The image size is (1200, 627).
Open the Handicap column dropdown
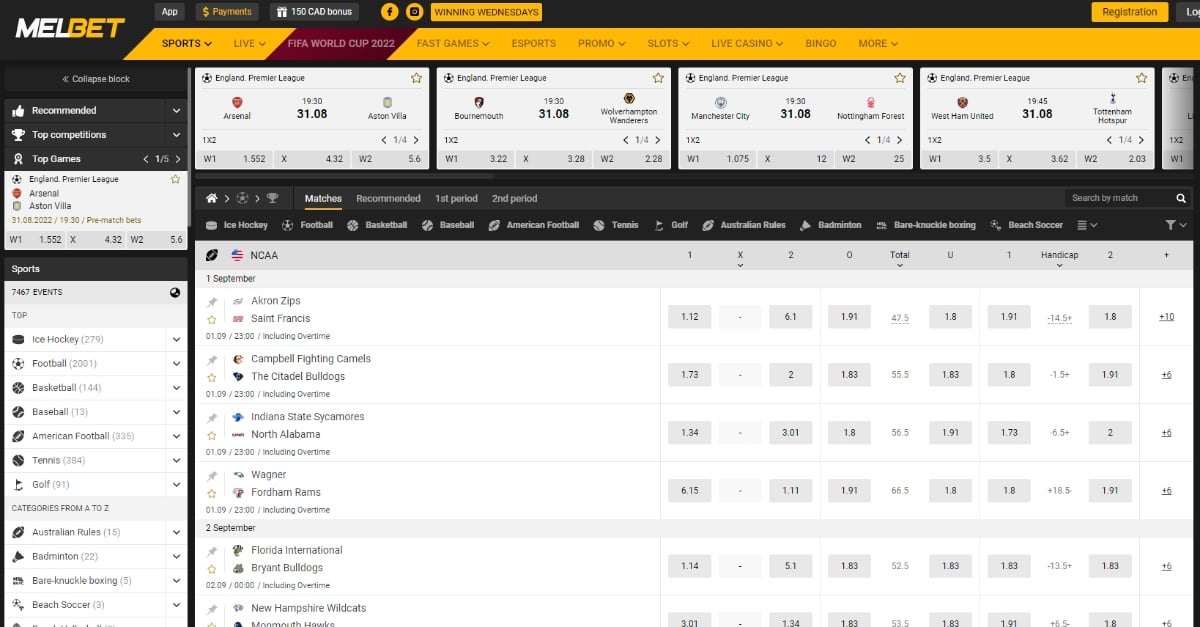coord(1059,258)
